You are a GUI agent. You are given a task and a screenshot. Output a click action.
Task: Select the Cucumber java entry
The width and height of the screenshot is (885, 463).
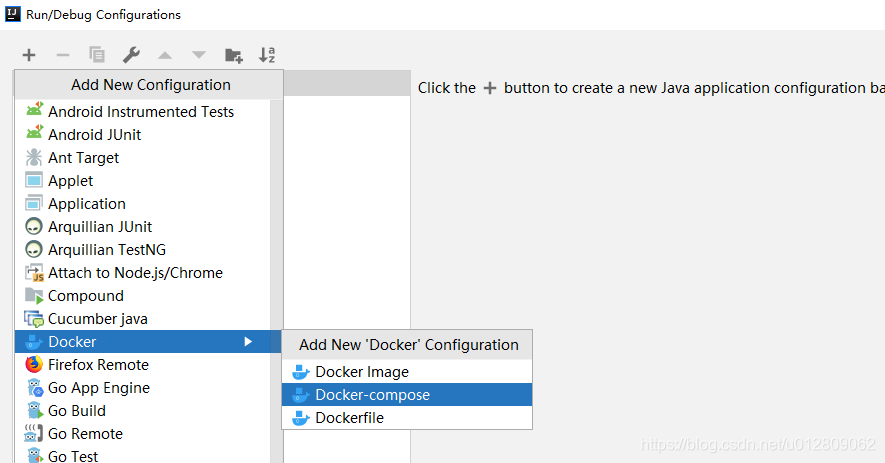coord(97,319)
